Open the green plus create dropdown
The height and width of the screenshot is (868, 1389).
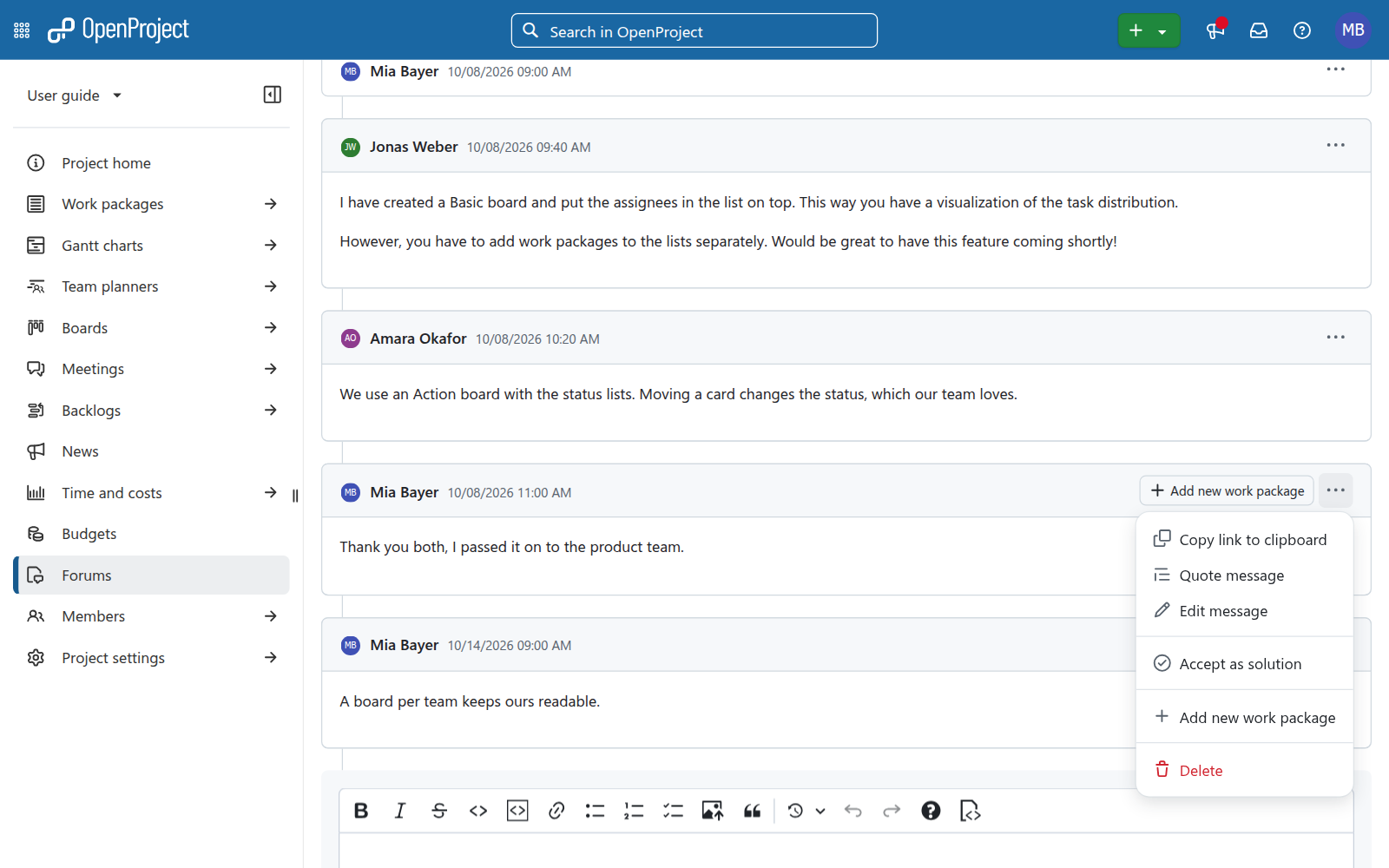pyautogui.click(x=1149, y=31)
